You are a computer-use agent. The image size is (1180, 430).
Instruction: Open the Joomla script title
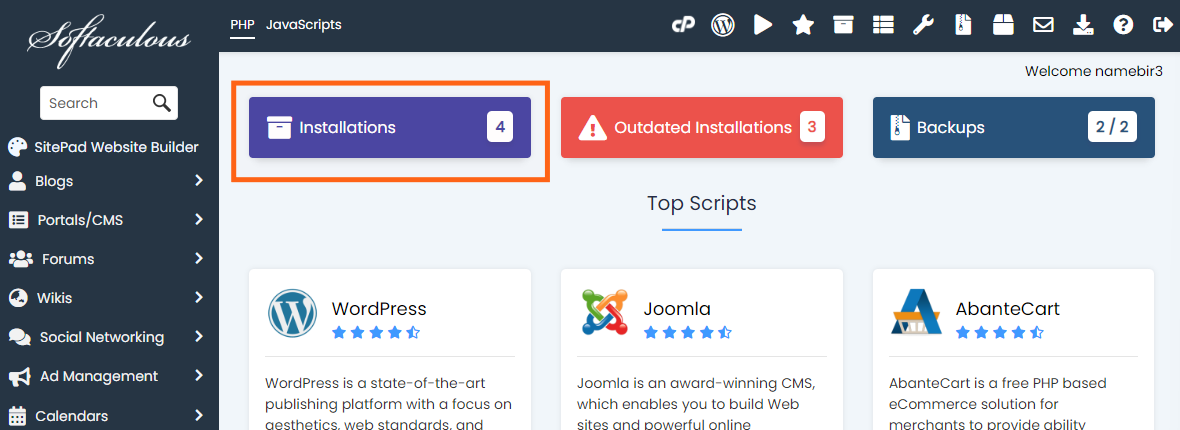[x=677, y=309]
